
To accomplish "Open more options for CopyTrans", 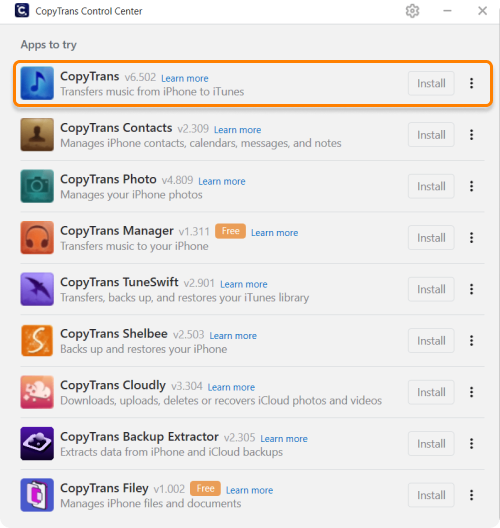I will point(471,83).
